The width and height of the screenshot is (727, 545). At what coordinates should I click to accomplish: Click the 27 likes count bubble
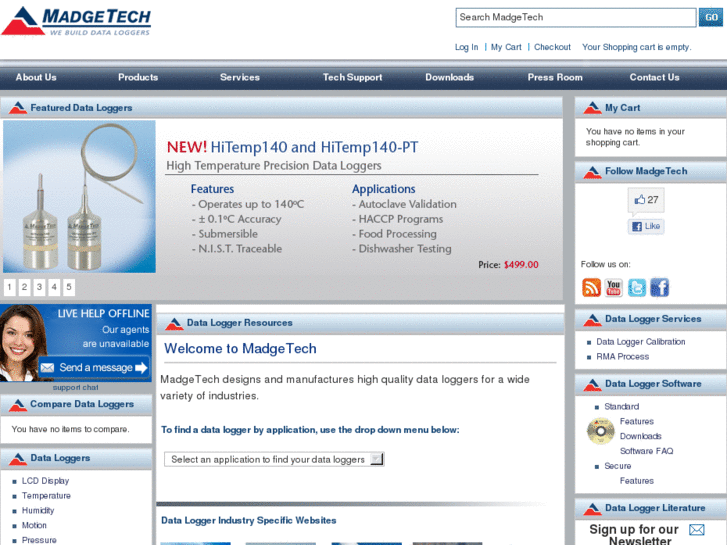pyautogui.click(x=646, y=200)
